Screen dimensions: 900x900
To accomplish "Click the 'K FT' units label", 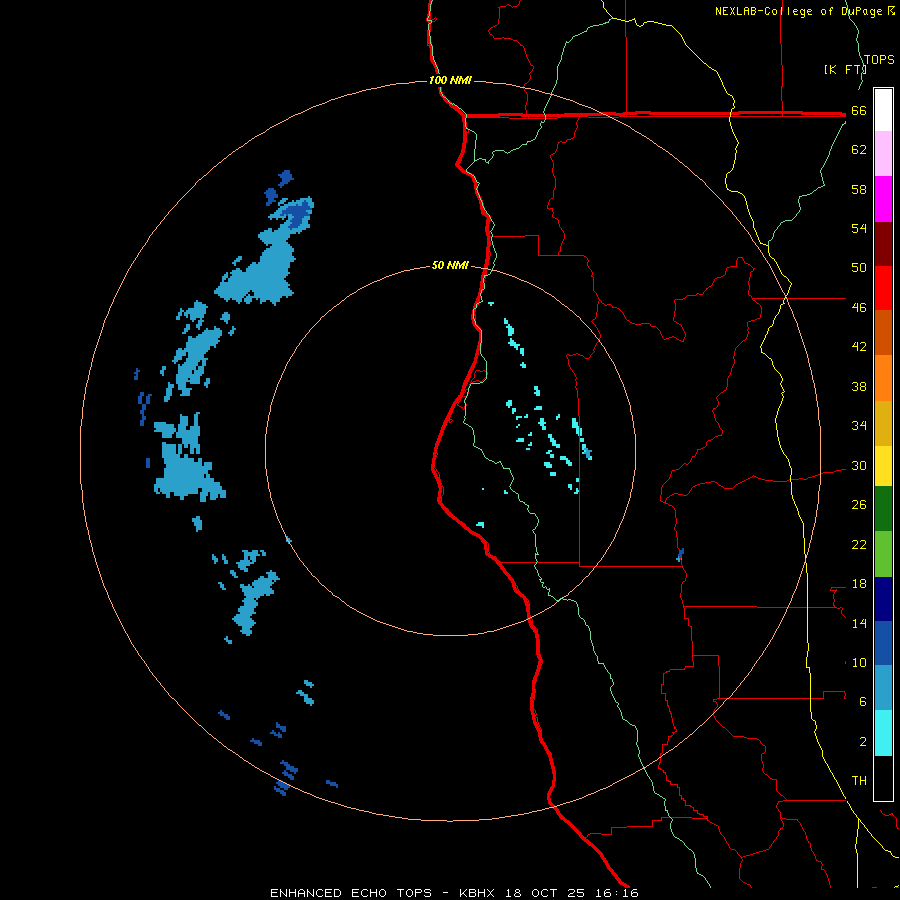I will pyautogui.click(x=846, y=69).
